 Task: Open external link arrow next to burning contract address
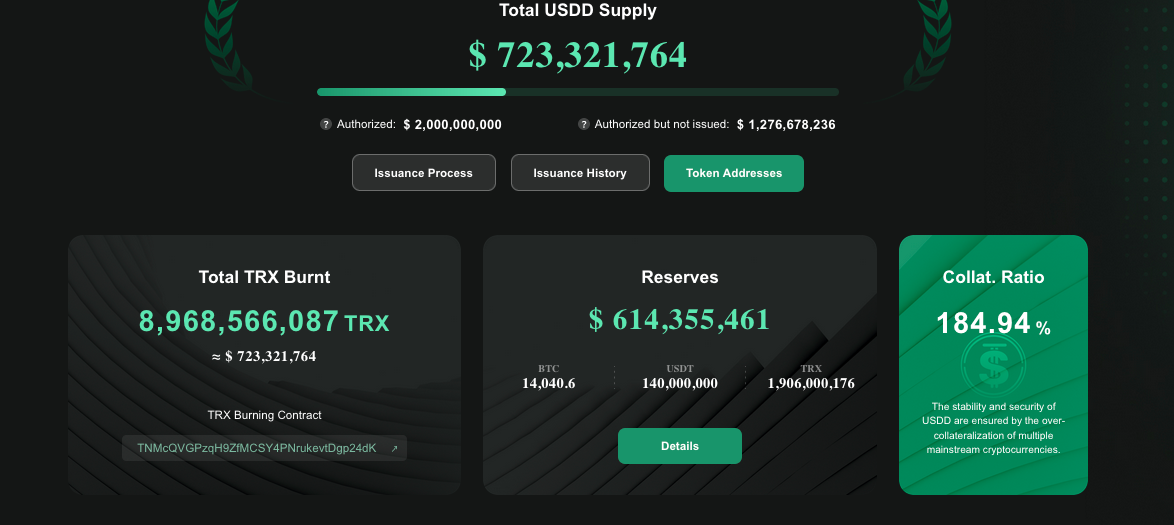[x=395, y=449]
